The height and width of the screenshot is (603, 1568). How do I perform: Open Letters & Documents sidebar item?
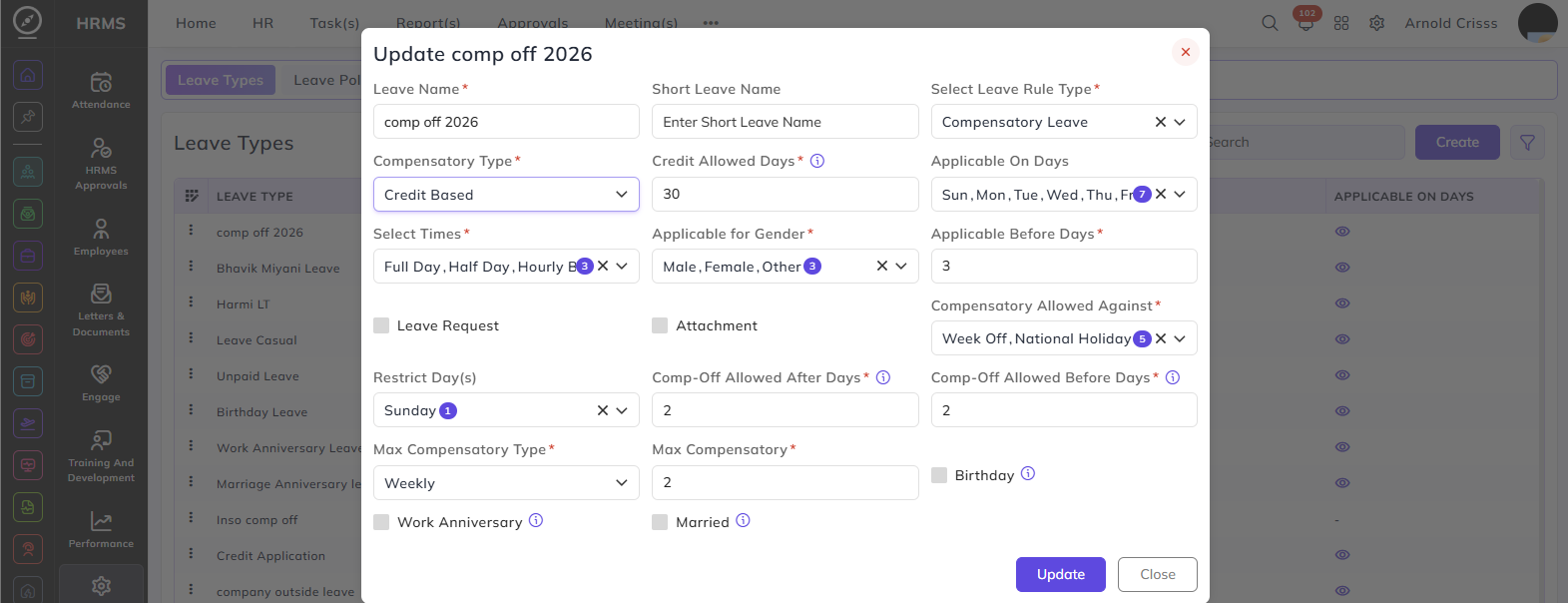[101, 309]
